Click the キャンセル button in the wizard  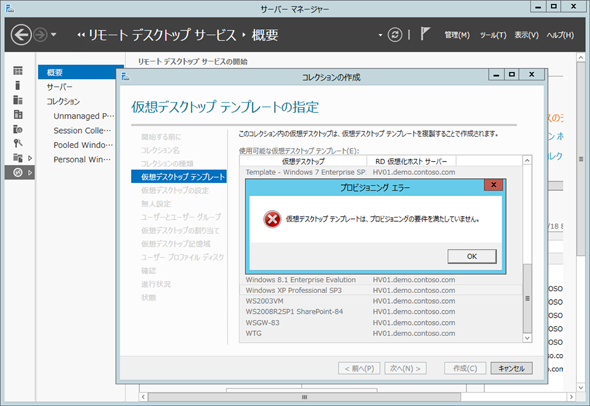tap(511, 368)
